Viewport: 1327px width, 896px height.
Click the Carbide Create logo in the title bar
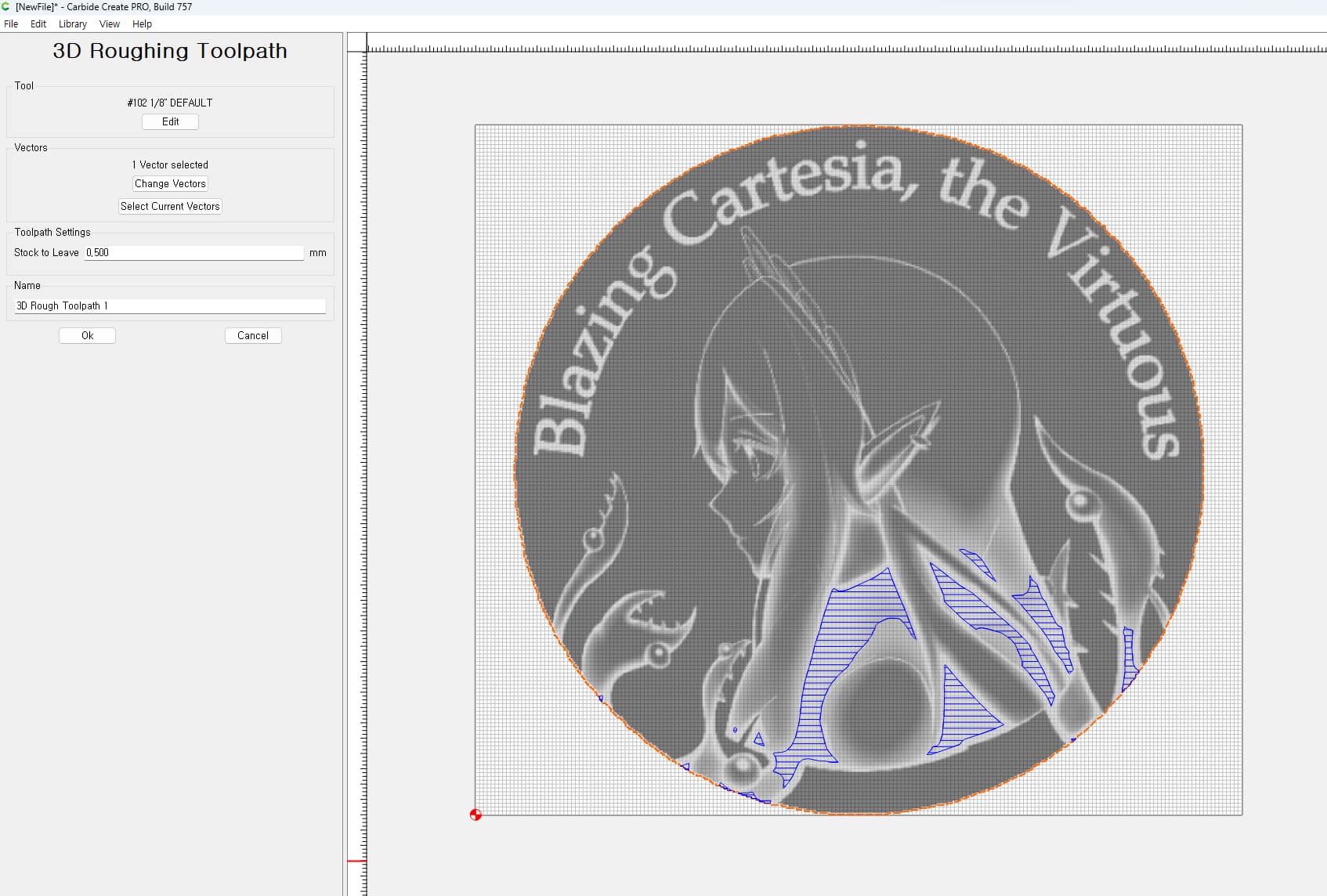8,7
